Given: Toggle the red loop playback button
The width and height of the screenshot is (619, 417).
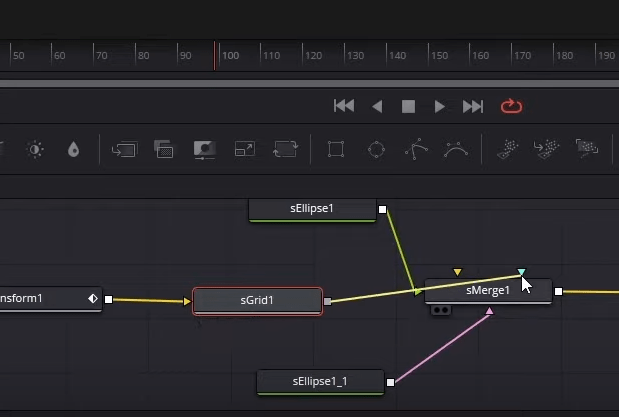Looking at the screenshot, I should click(511, 106).
